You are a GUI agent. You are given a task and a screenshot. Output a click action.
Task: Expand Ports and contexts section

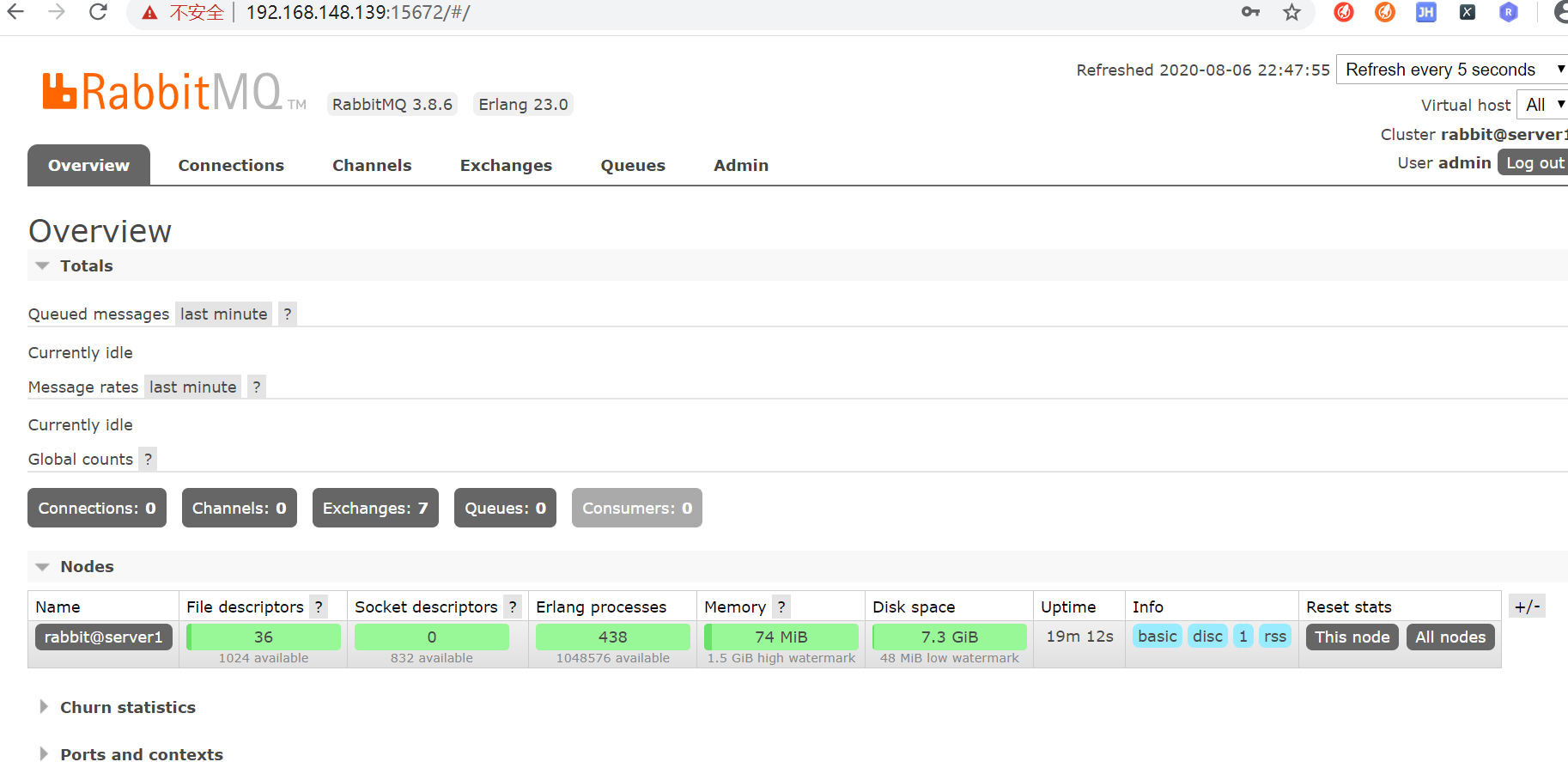pos(132,753)
